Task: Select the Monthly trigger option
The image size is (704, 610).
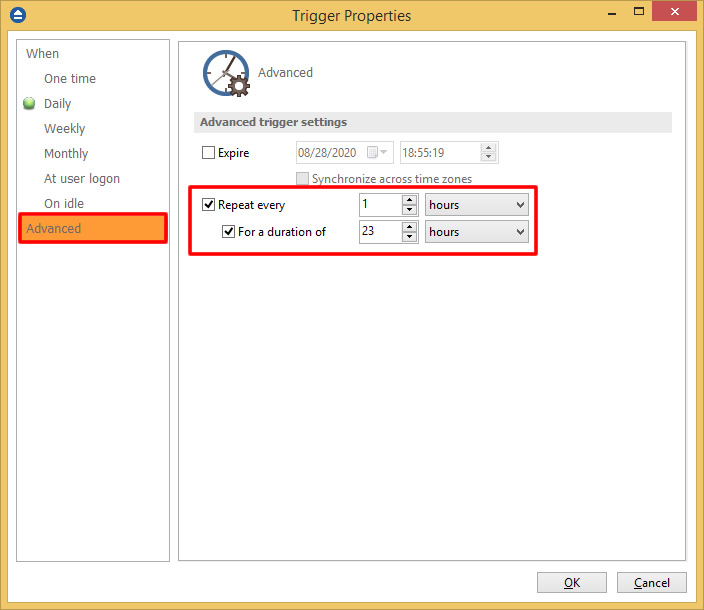Action: click(66, 154)
